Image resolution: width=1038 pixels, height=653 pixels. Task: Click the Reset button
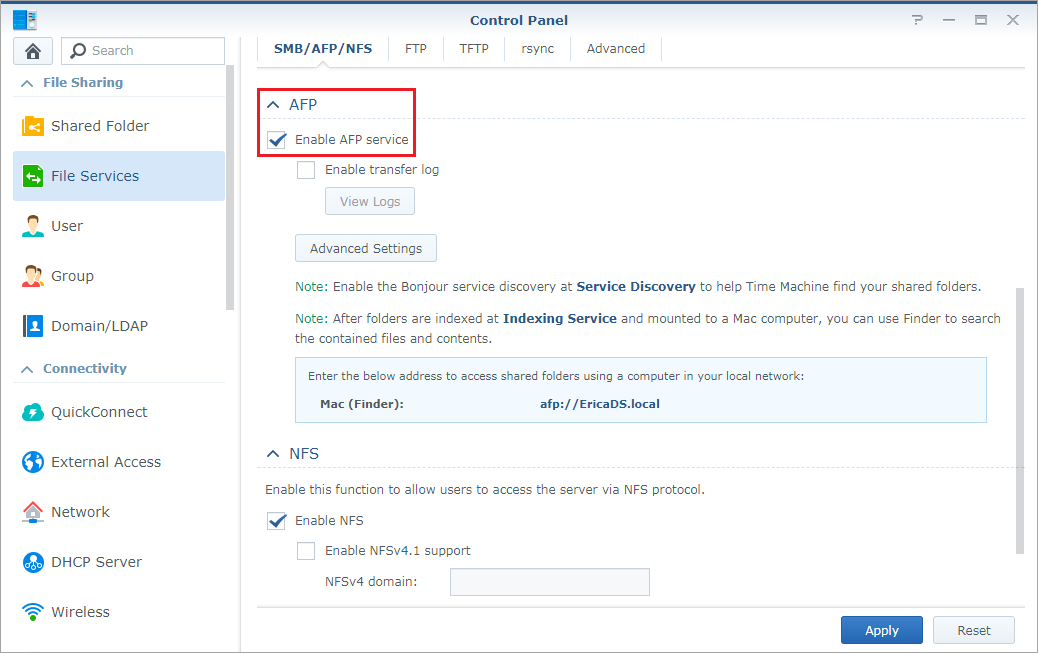click(974, 630)
